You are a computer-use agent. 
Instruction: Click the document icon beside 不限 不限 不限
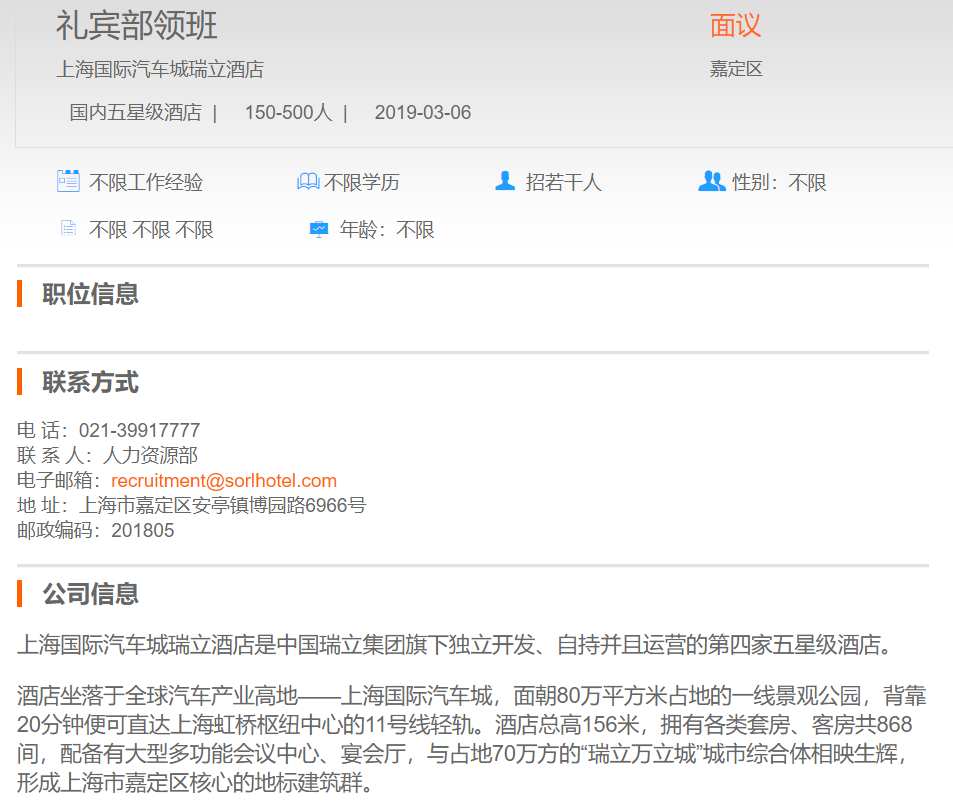68,229
